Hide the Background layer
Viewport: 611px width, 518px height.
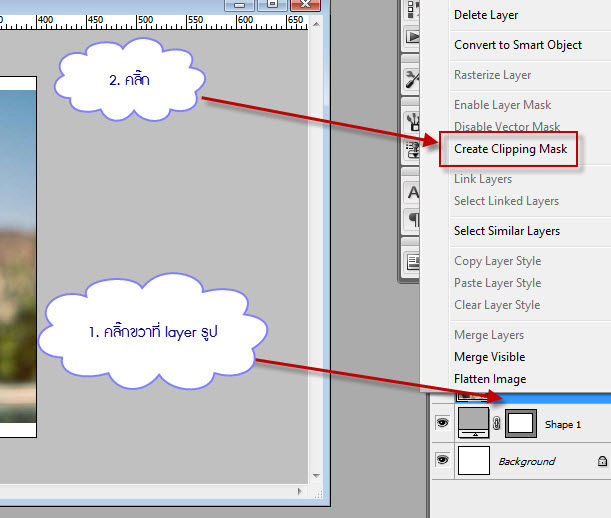[x=442, y=460]
